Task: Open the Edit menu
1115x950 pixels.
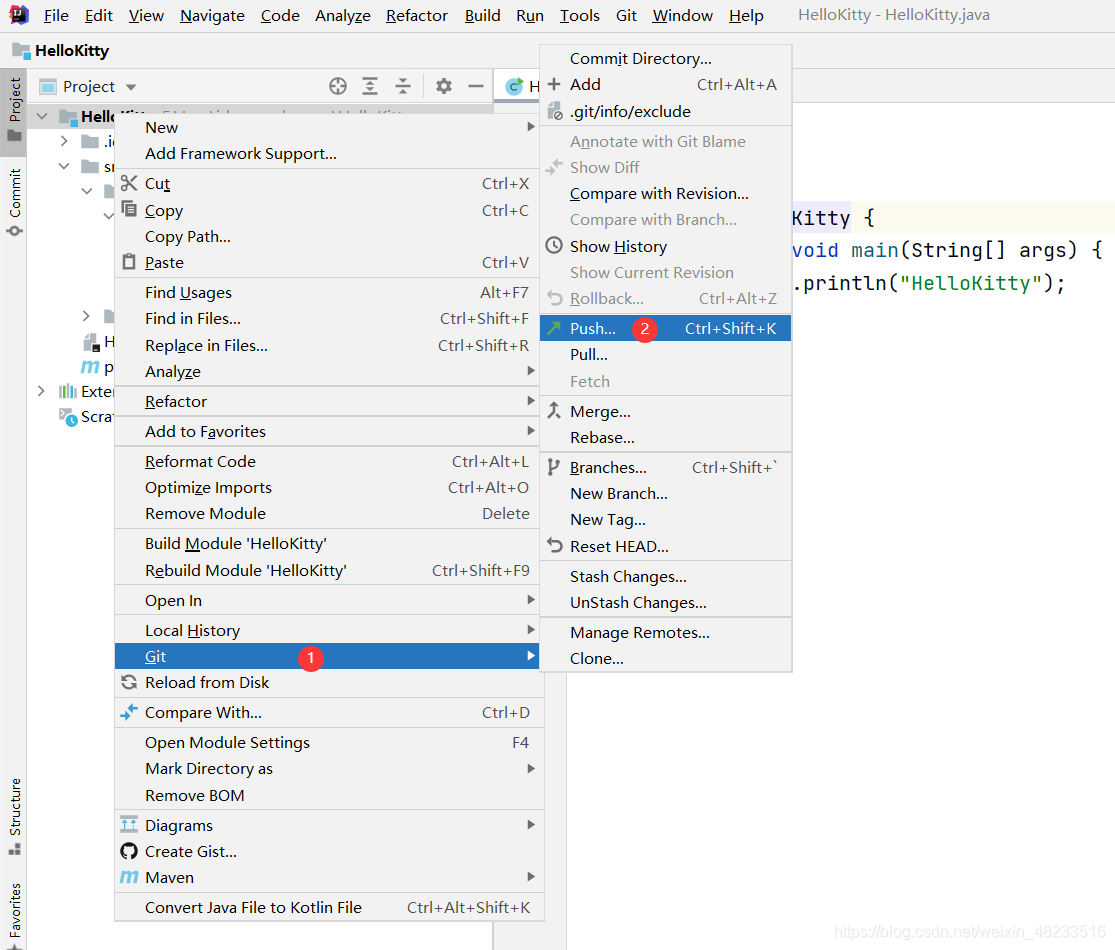Action: pos(98,16)
